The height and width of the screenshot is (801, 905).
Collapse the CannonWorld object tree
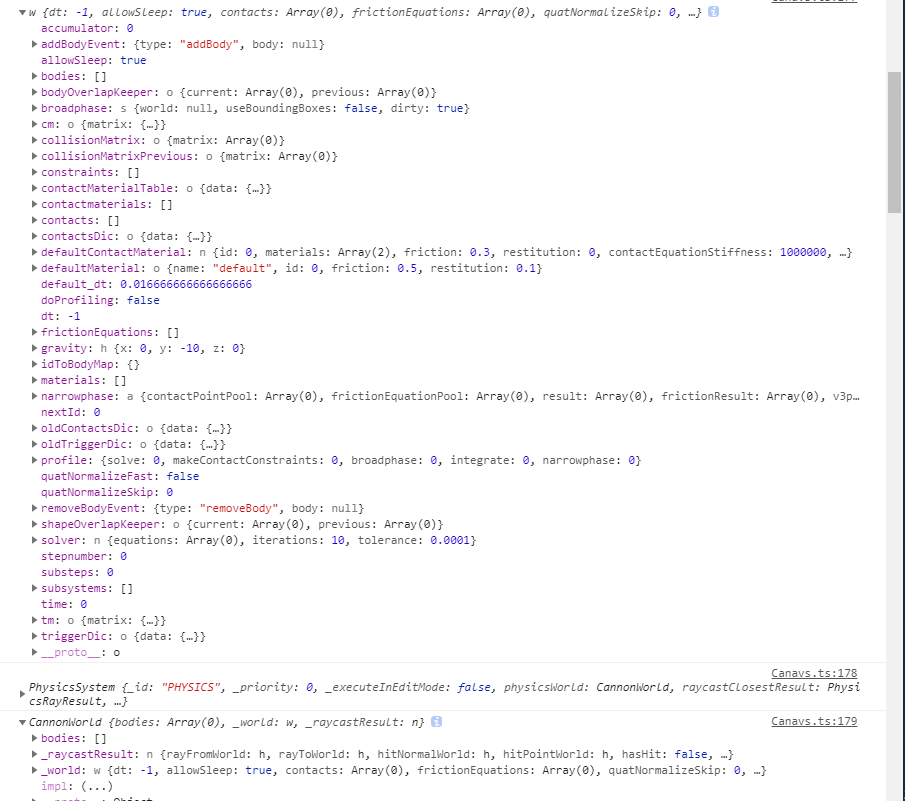[23, 723]
